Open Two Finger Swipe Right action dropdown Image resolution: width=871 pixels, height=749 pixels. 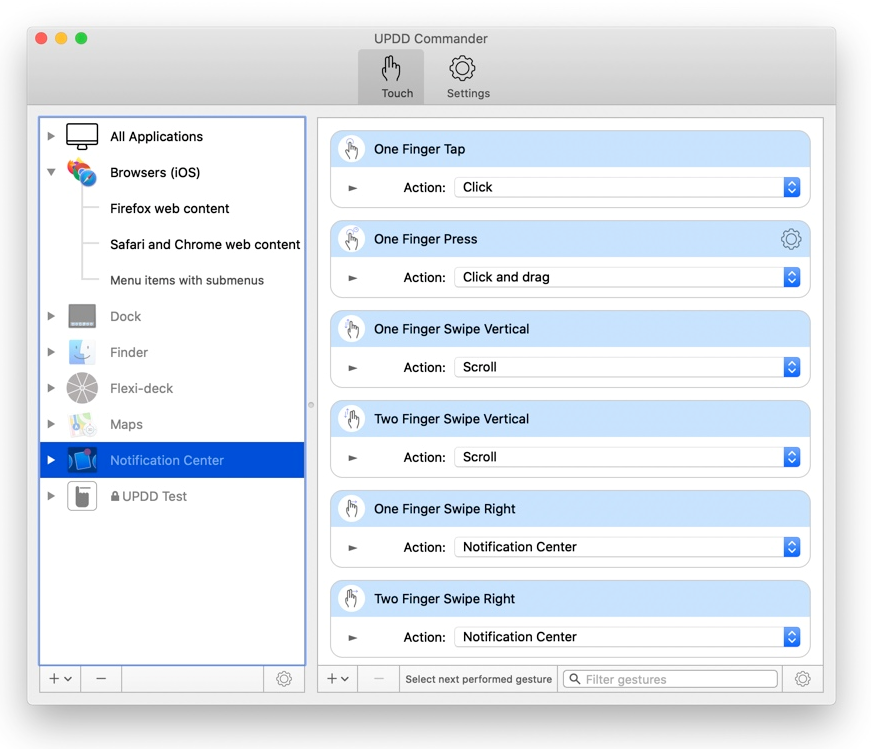pos(627,637)
